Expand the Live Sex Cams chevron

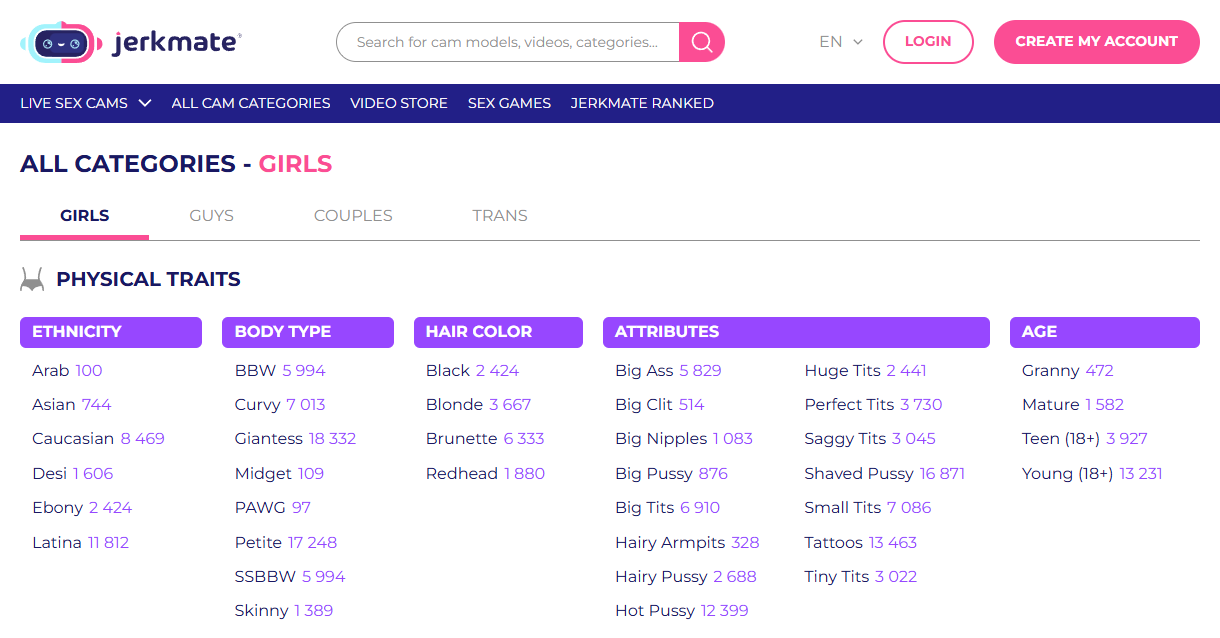(145, 103)
